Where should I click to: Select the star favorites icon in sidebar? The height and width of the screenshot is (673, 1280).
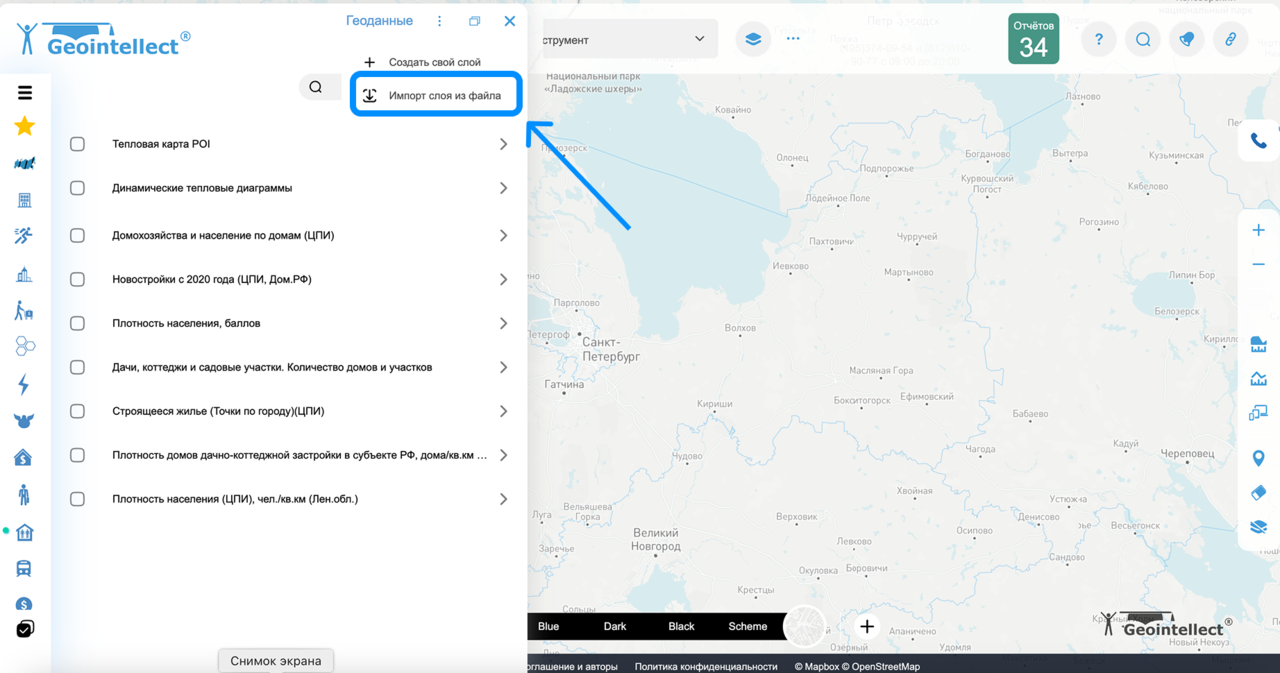pyautogui.click(x=24, y=126)
